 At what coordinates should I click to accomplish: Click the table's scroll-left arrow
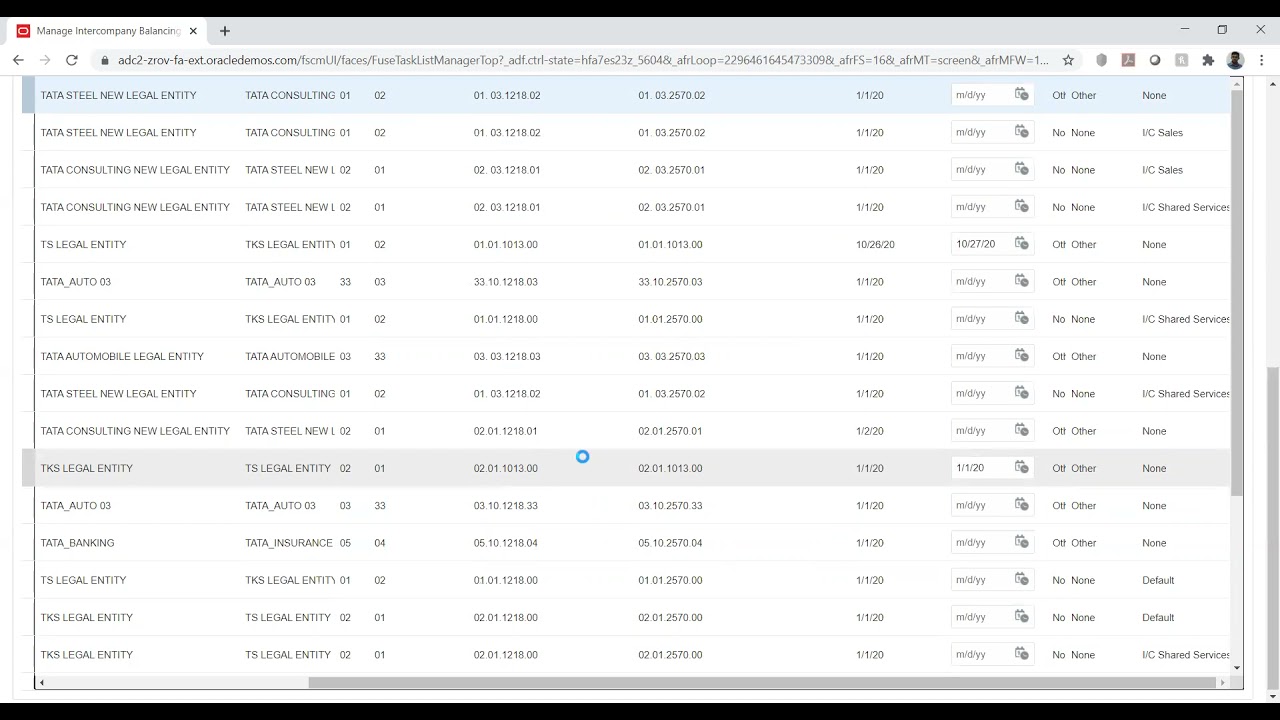tap(41, 682)
